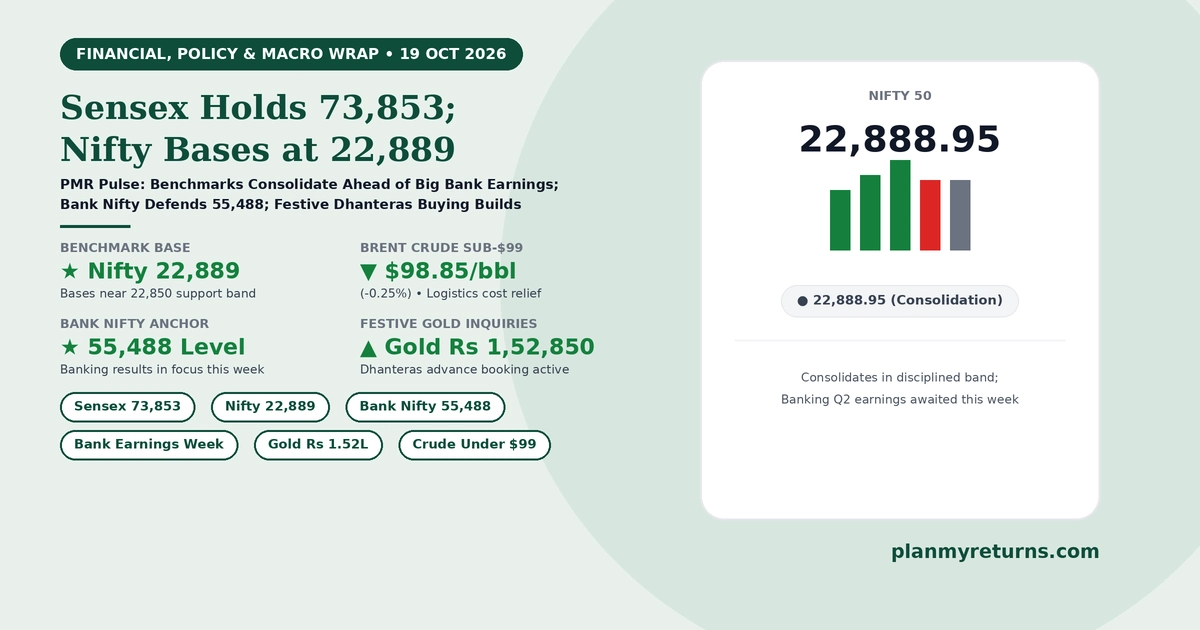
Task: Click the 'BENCHMARK BASE' label
Action: pos(125,247)
